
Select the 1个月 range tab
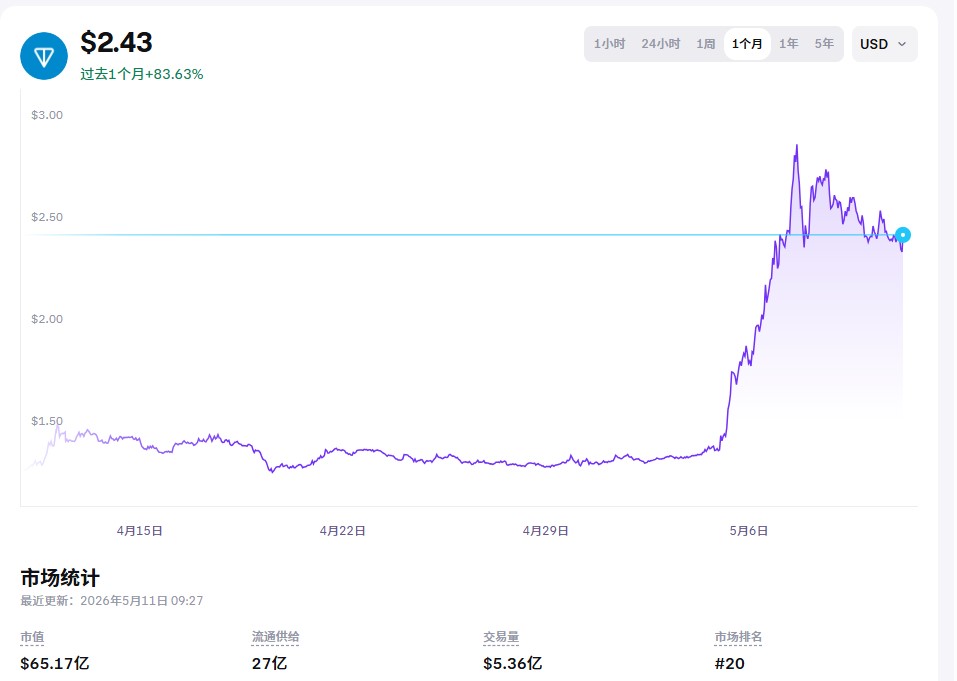747,44
